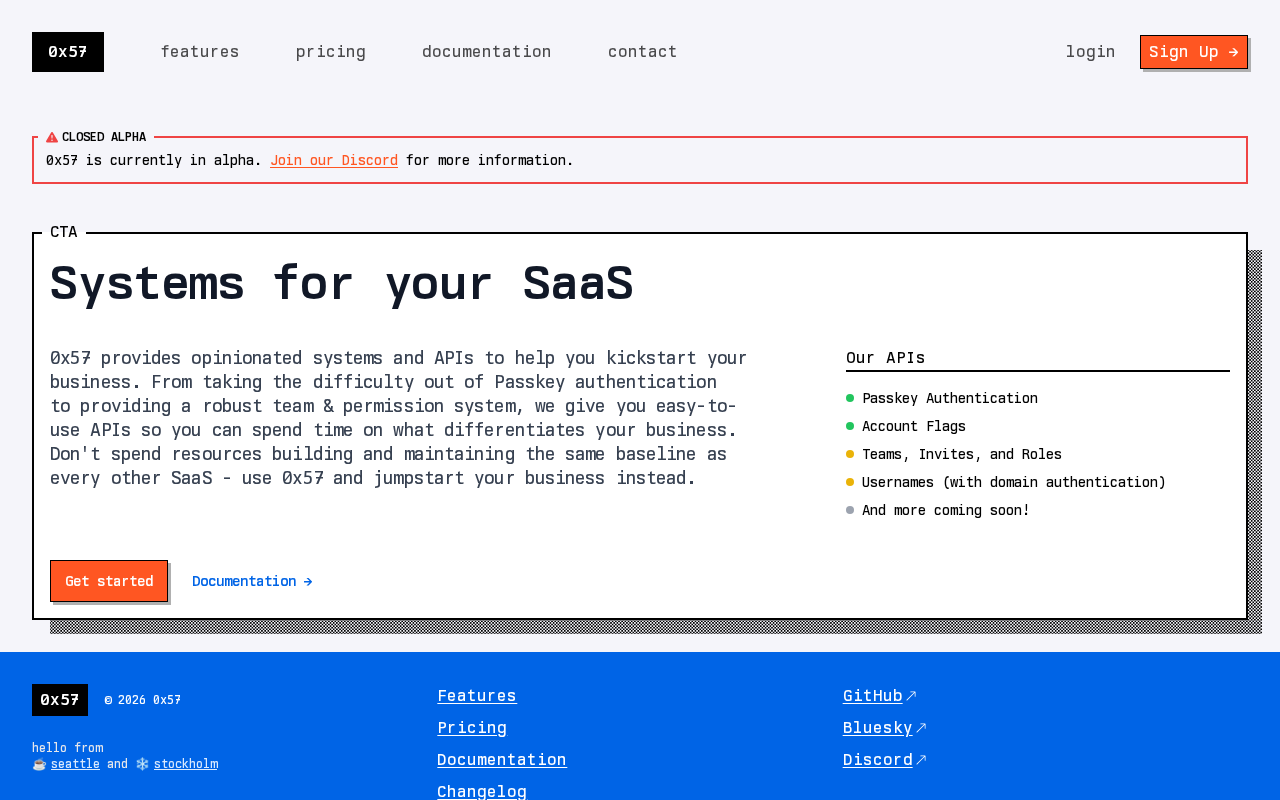Select contact in the top navigation
This screenshot has width=1280, height=800.
pyautogui.click(x=643, y=52)
